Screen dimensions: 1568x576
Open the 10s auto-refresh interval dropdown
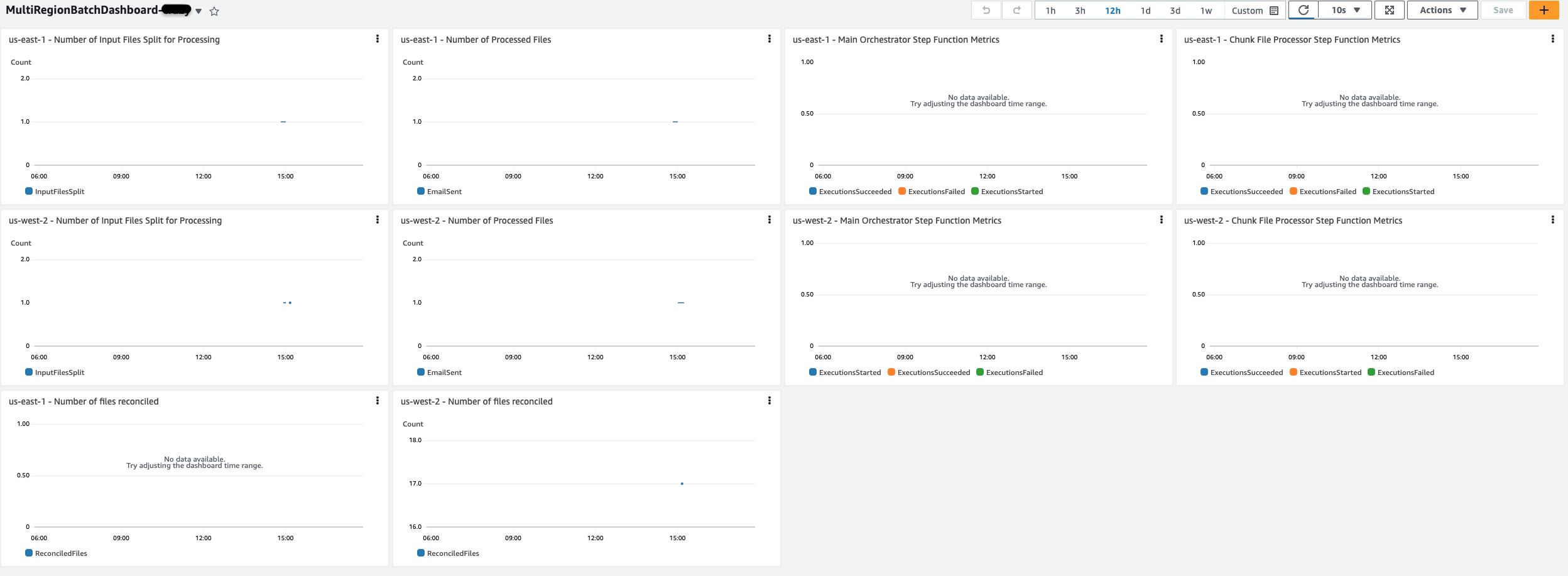(1346, 10)
